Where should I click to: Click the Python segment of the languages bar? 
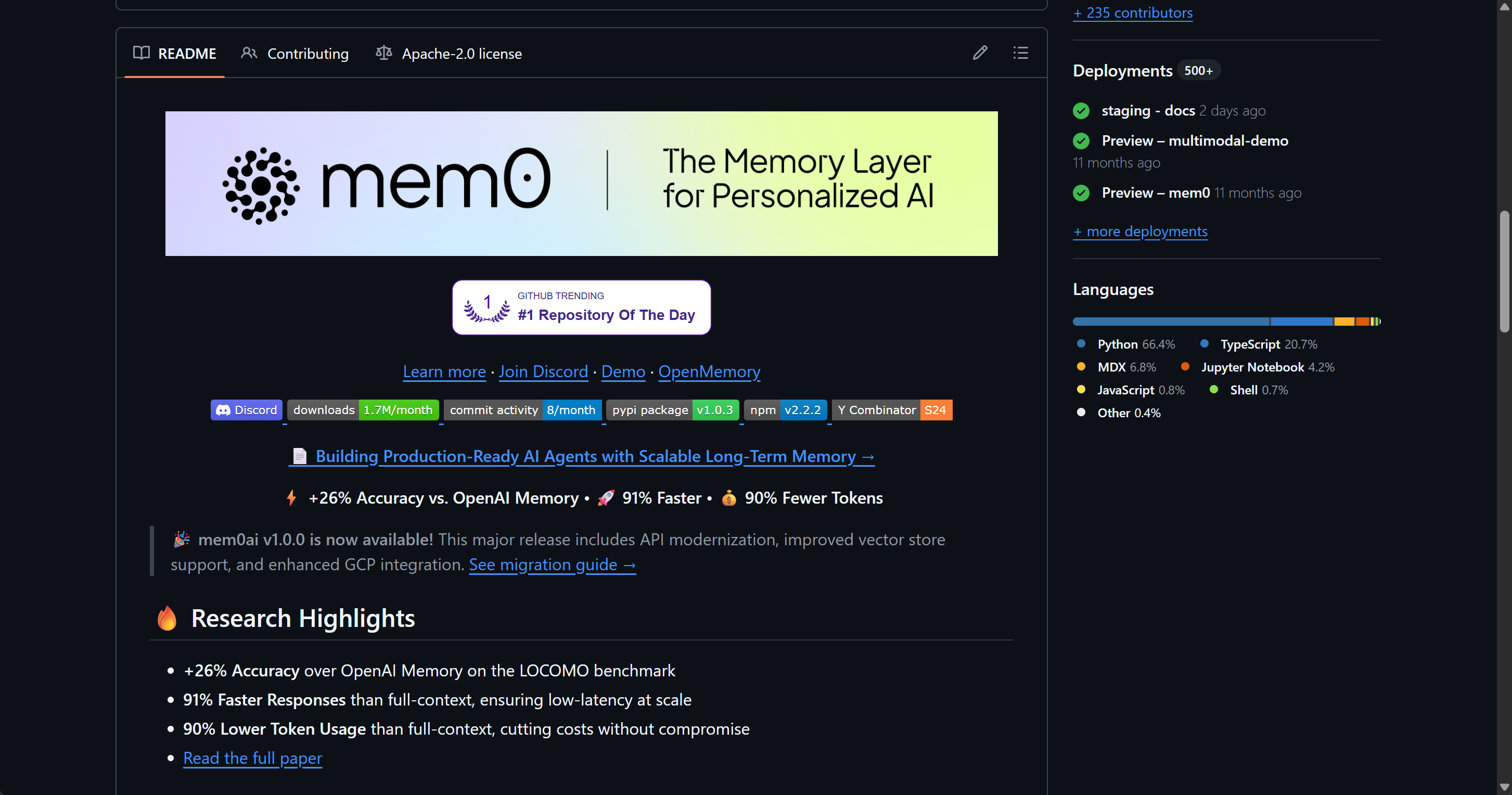[1171, 322]
